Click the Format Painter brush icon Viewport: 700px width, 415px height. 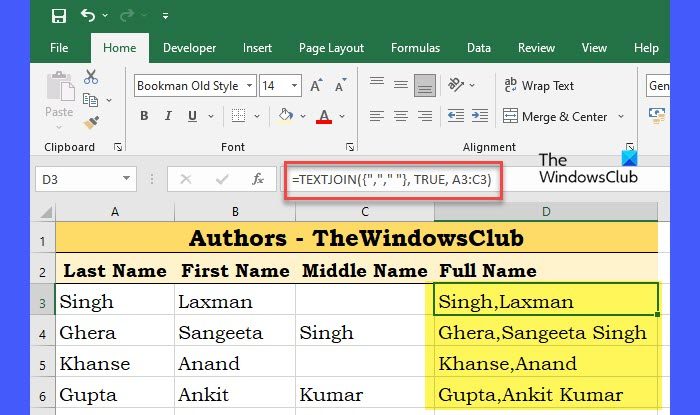coord(91,122)
